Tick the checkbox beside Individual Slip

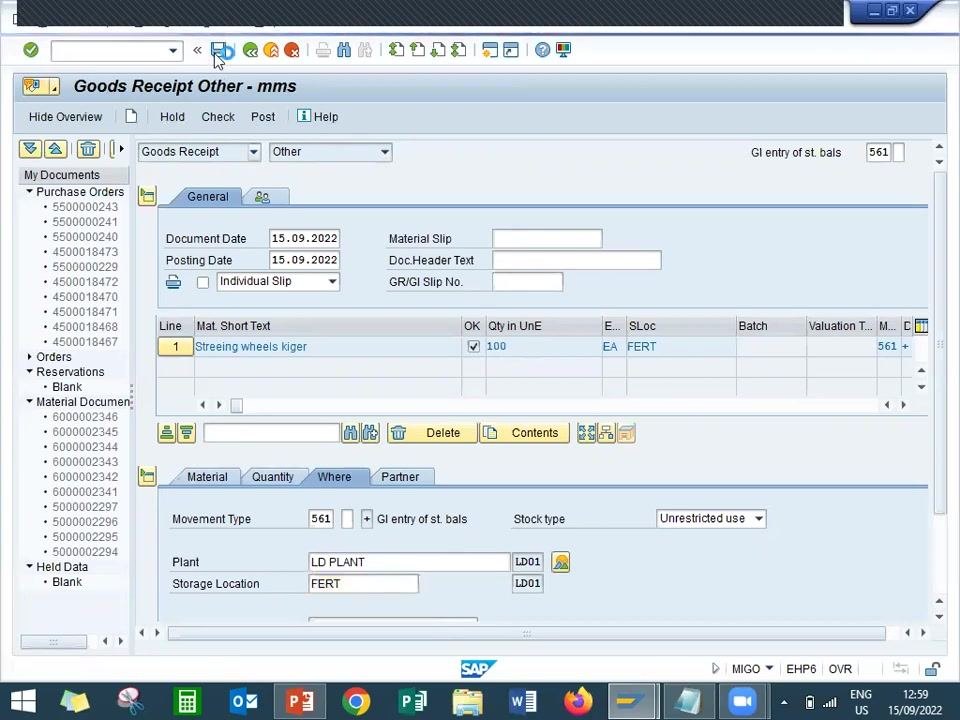203,282
